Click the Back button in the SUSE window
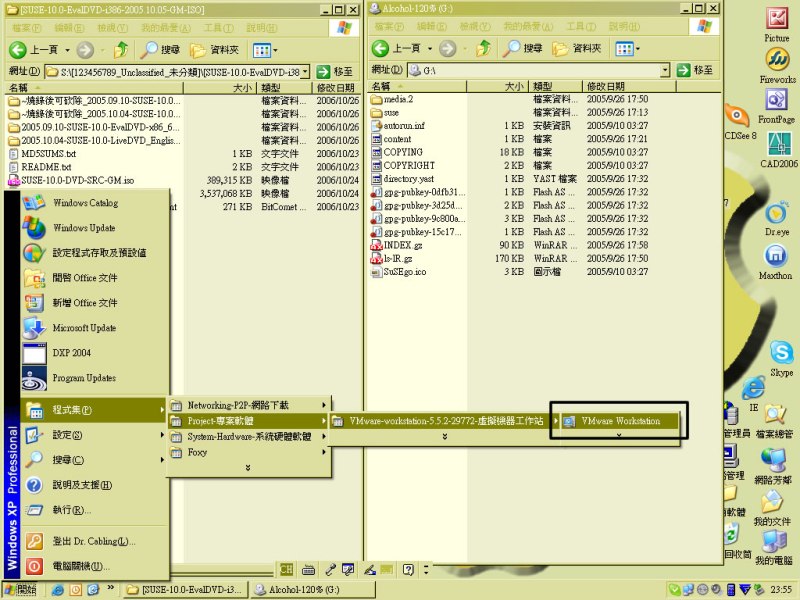The width and height of the screenshot is (800, 600). tap(33, 49)
